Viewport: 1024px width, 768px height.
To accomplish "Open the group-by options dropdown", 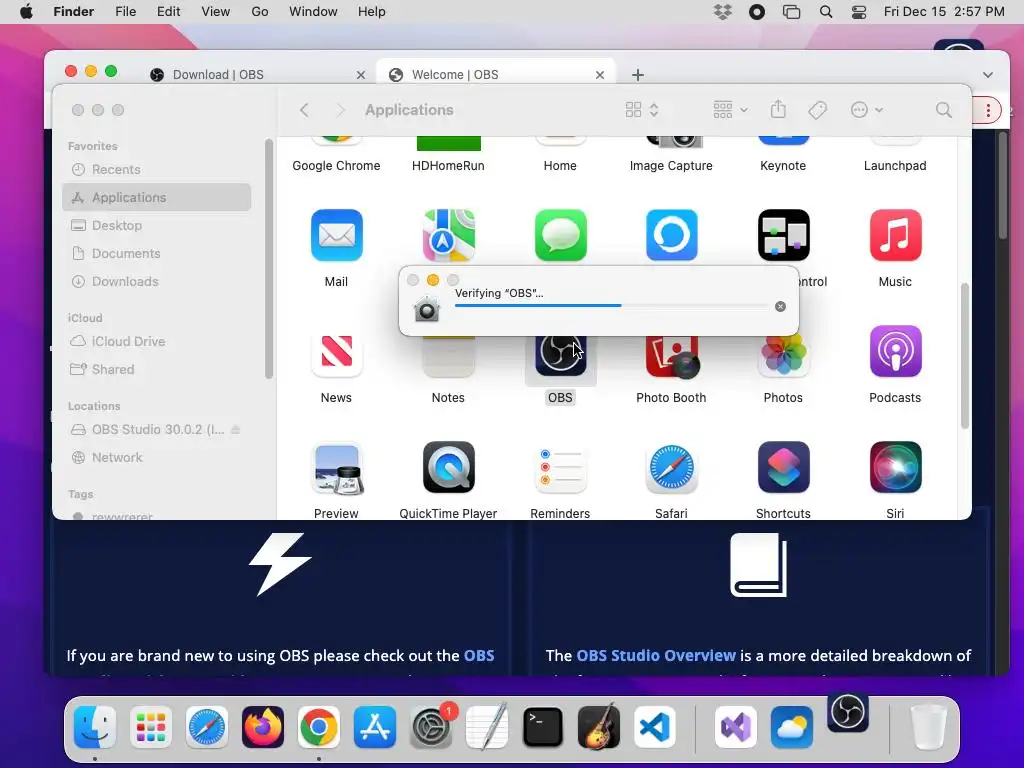I will click(731, 110).
